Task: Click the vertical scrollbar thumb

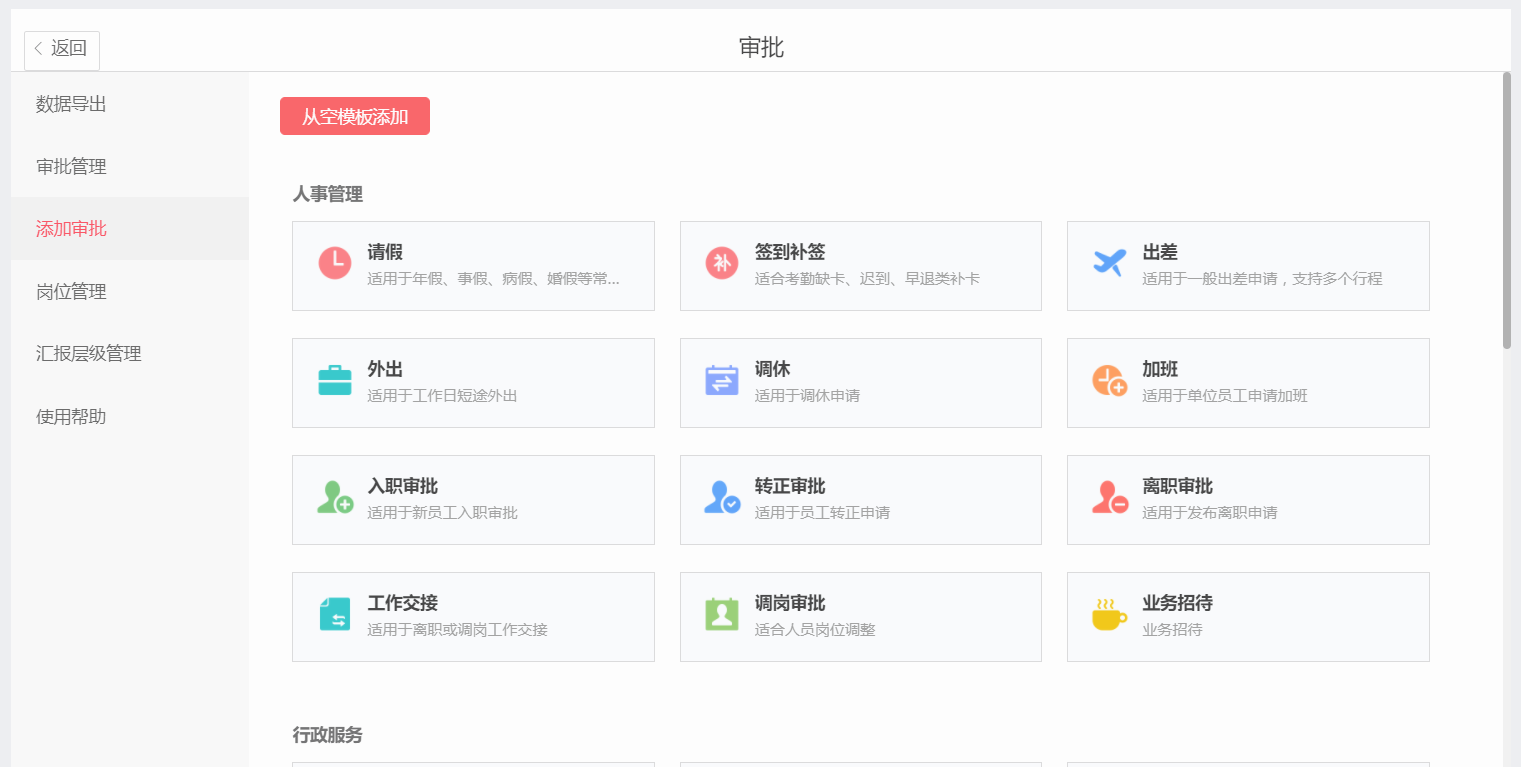Action: click(x=1507, y=210)
